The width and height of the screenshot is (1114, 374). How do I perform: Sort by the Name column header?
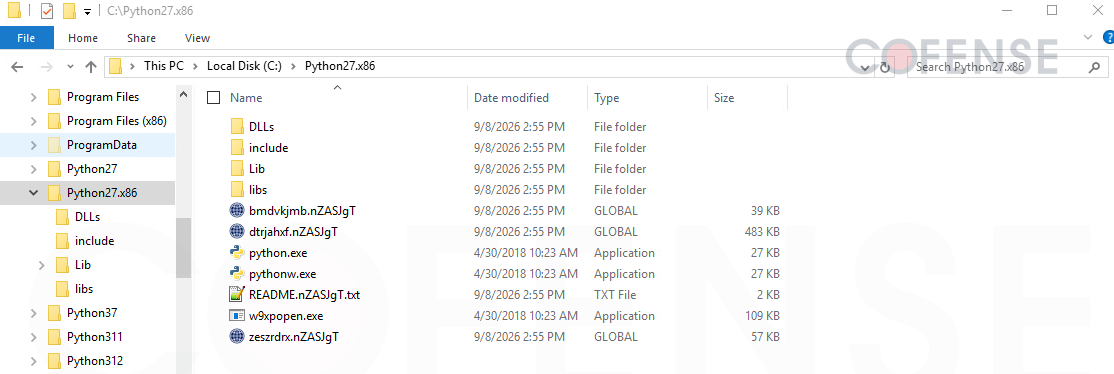coord(246,98)
